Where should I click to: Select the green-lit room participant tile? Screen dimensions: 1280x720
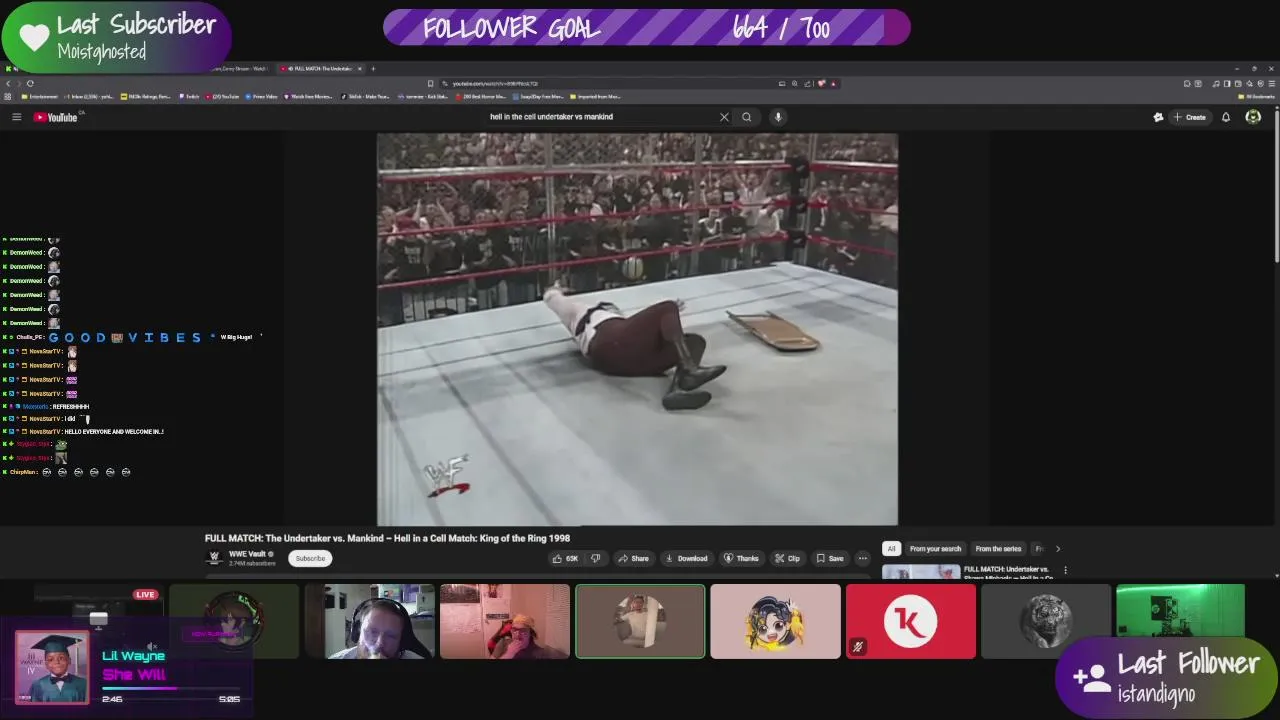tap(1180, 621)
